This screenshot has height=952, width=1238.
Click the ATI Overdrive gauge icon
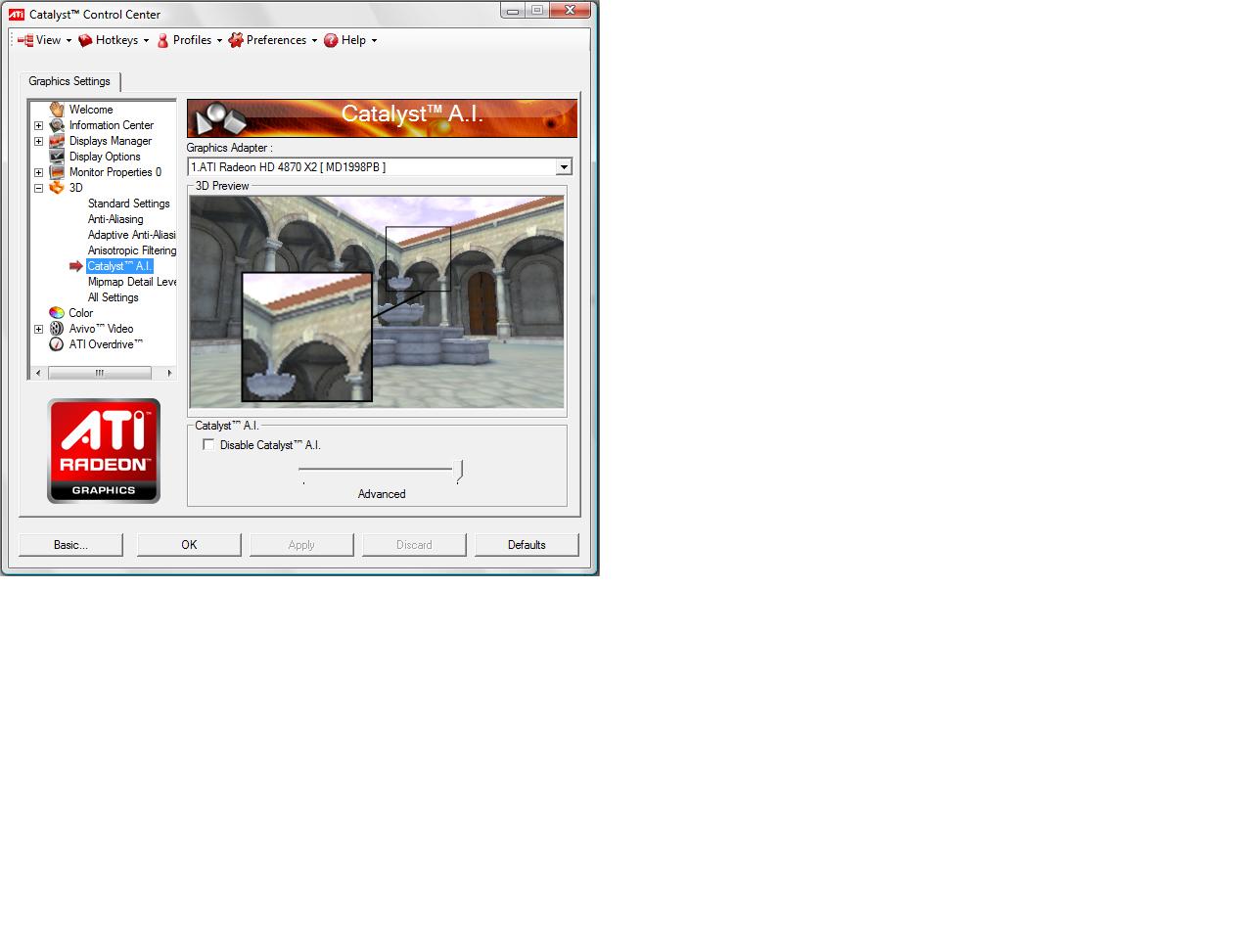pos(57,344)
